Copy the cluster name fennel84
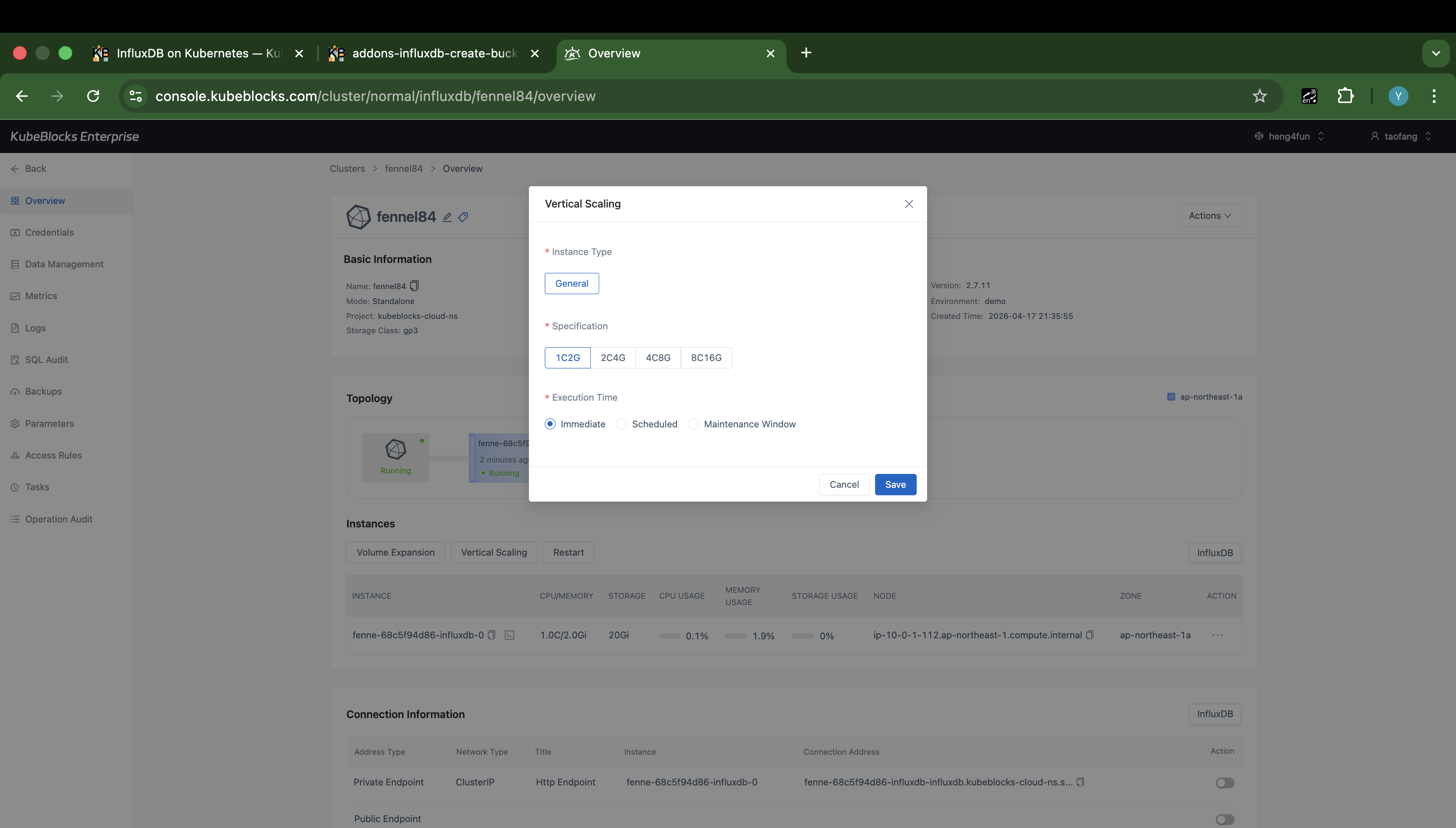Viewport: 1456px width, 828px height. 415,285
